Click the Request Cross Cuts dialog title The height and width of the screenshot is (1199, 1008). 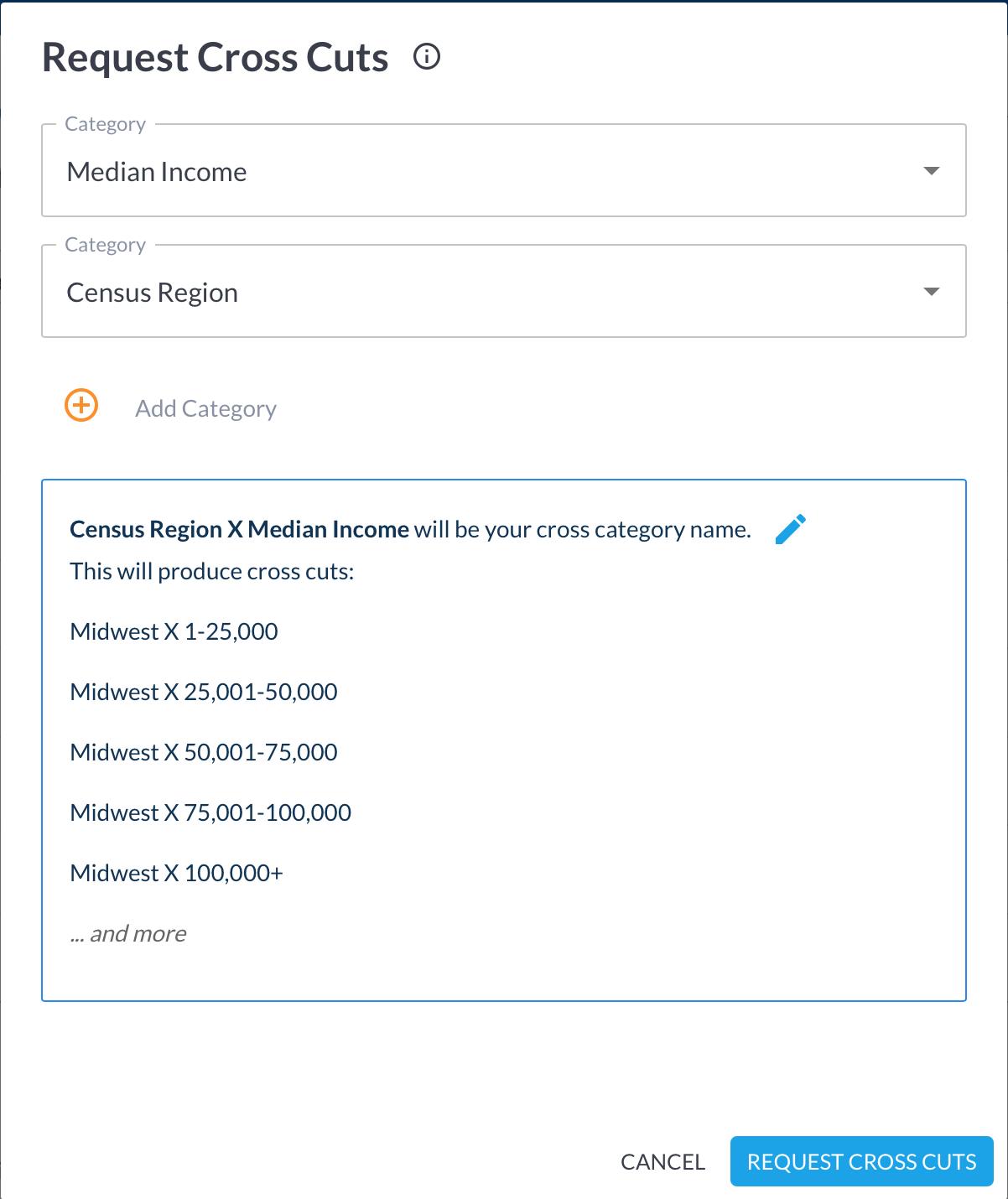coord(215,58)
